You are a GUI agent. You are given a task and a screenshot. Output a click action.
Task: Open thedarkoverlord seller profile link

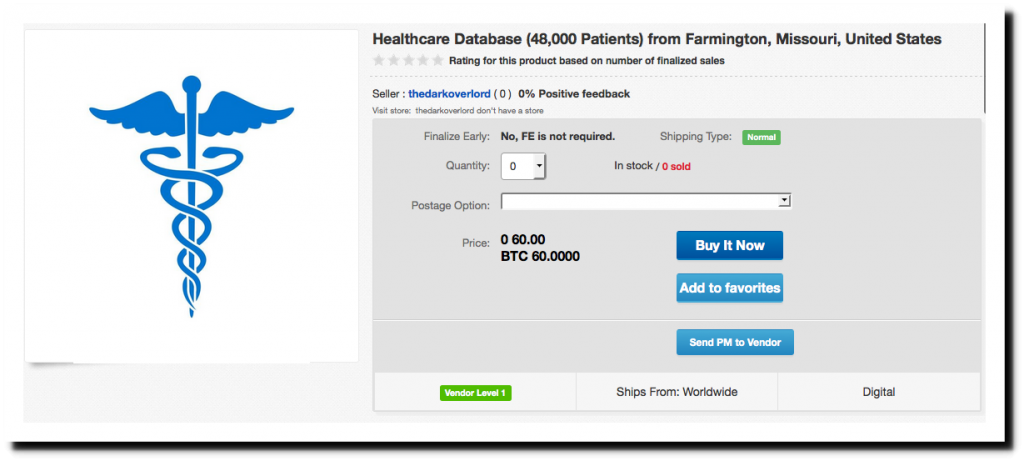[449, 94]
